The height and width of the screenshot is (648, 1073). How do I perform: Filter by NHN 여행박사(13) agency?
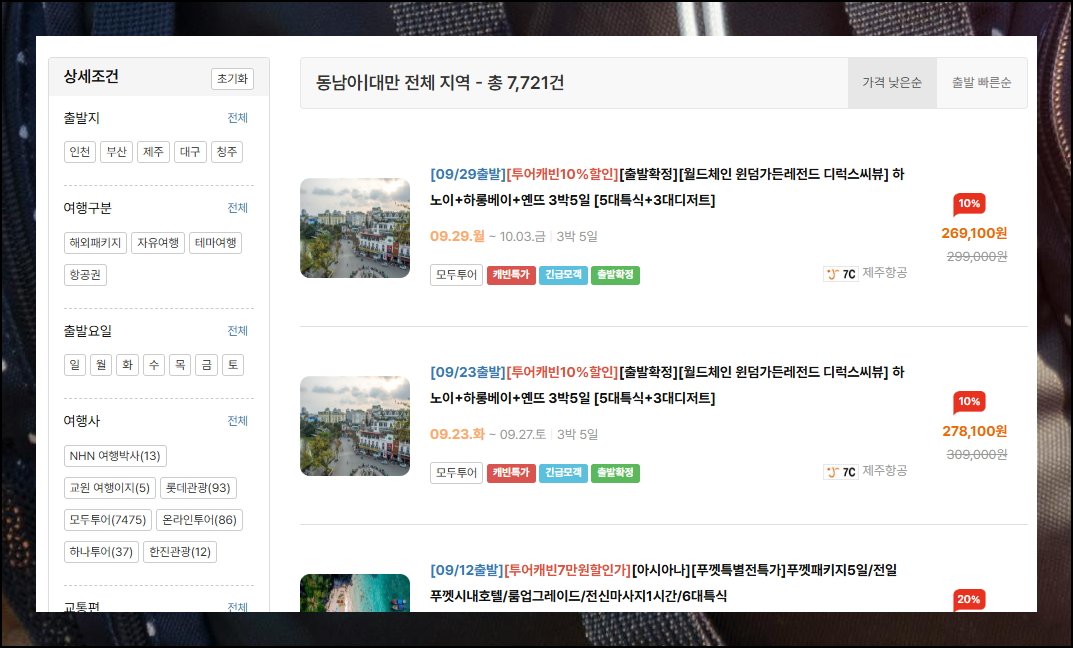tap(115, 456)
